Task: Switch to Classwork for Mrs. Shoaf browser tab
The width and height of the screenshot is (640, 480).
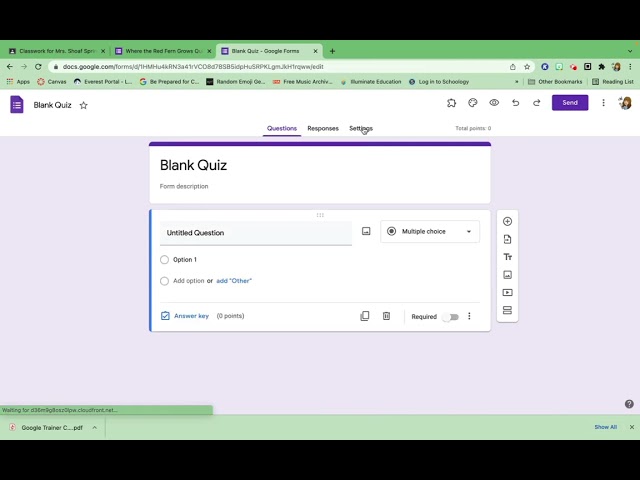Action: click(x=57, y=51)
